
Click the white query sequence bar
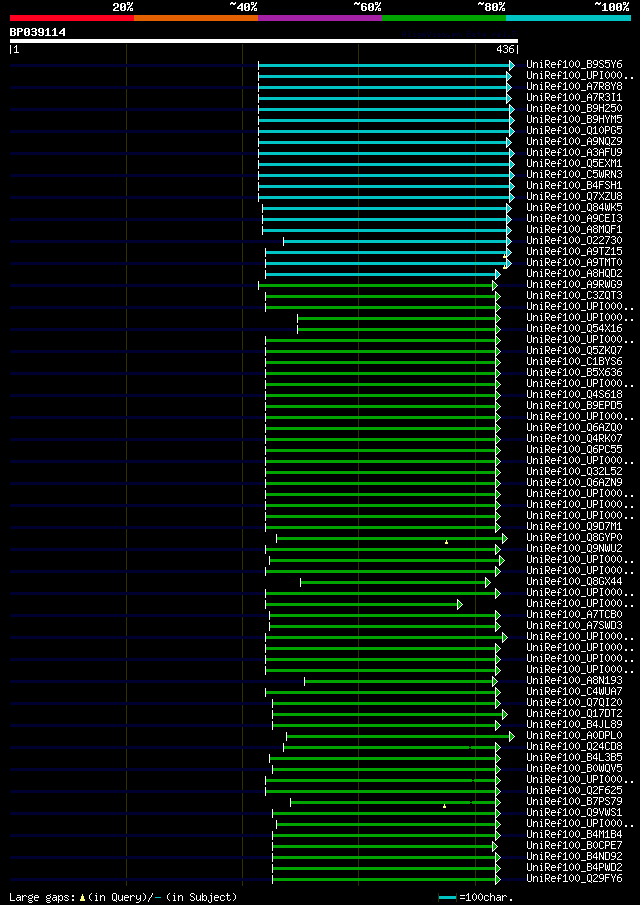pos(264,41)
